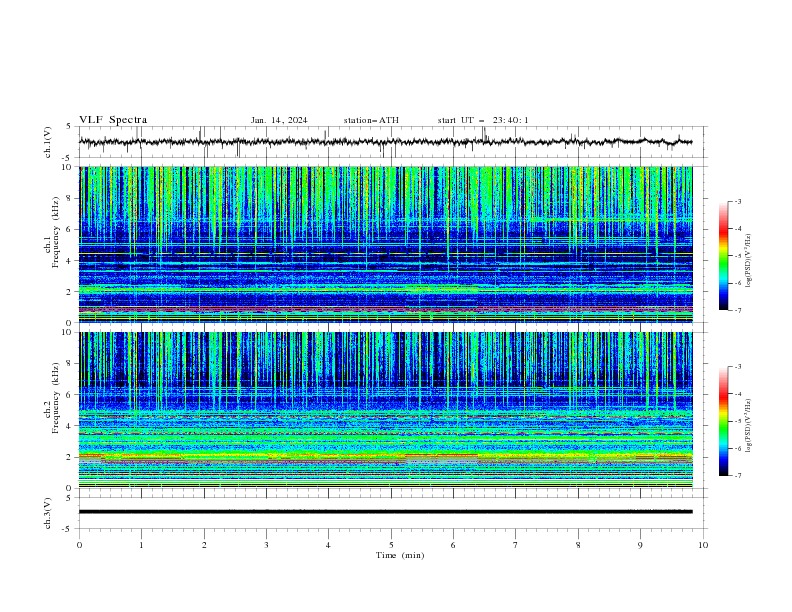
Task: Click the ch.1 PSD color scale bar
Action: [723, 256]
